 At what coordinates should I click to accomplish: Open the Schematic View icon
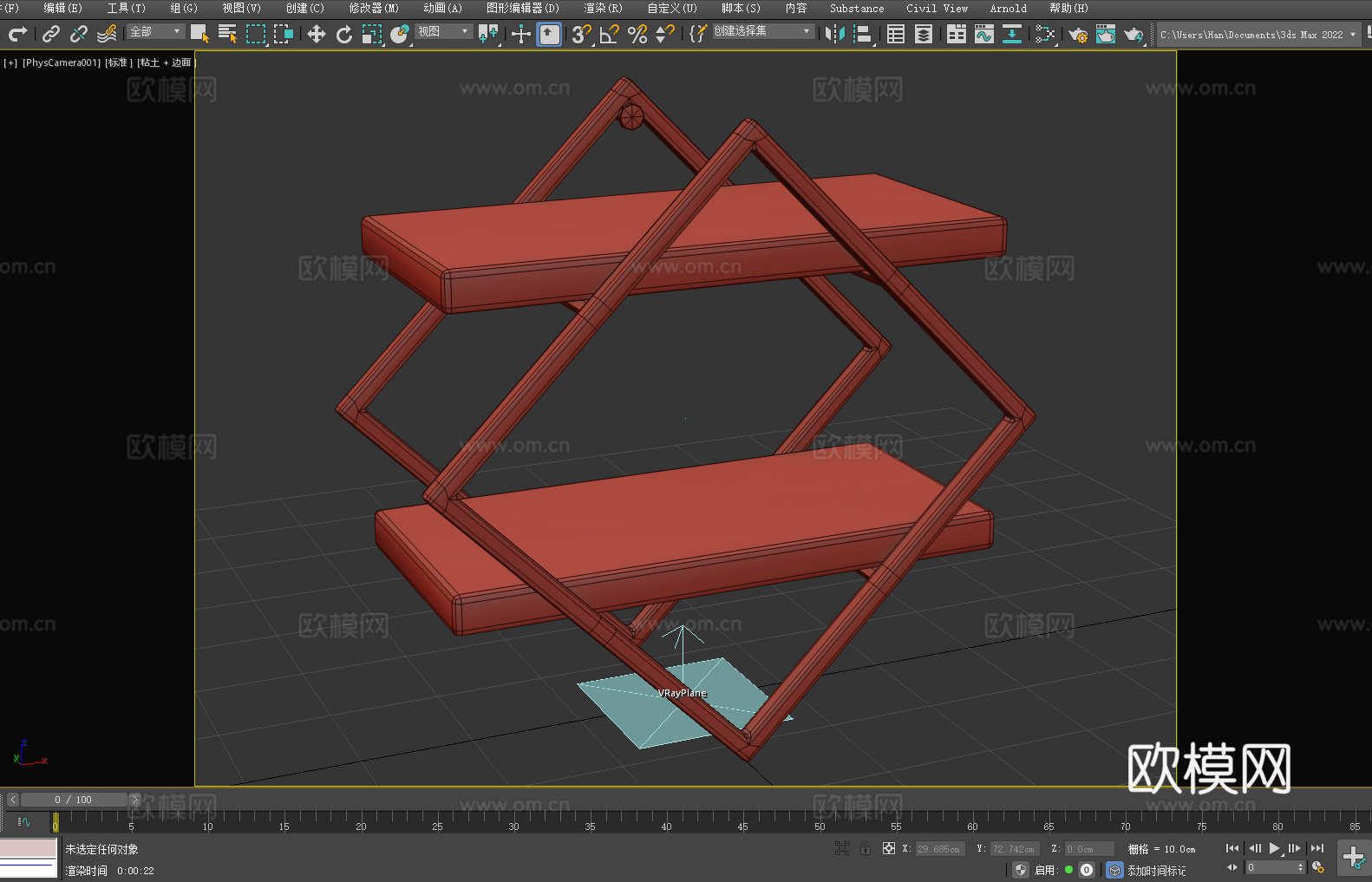[x=1045, y=35]
